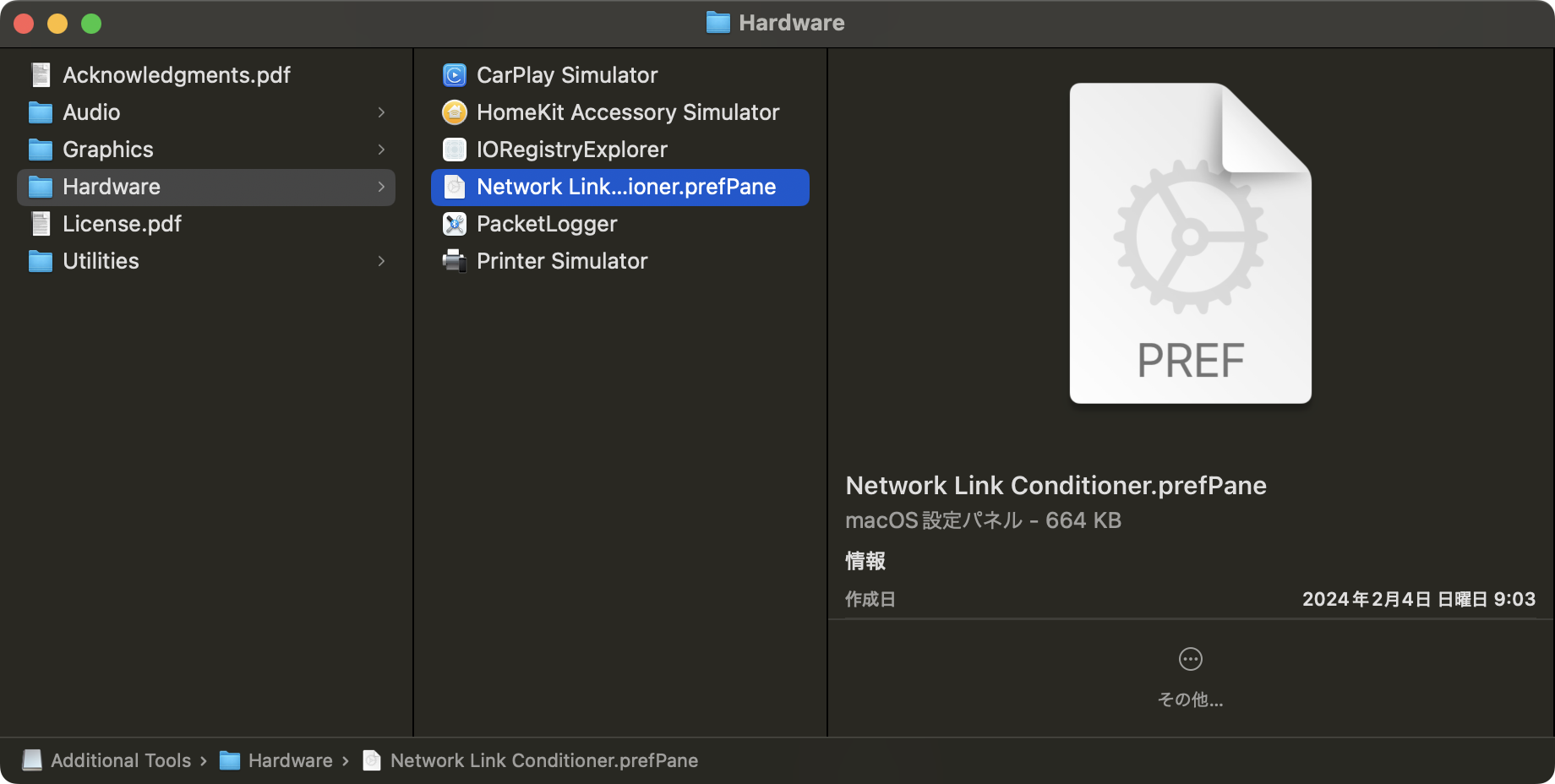Click the creation date 2024年2月4日 value
1555x784 pixels.
[1419, 599]
